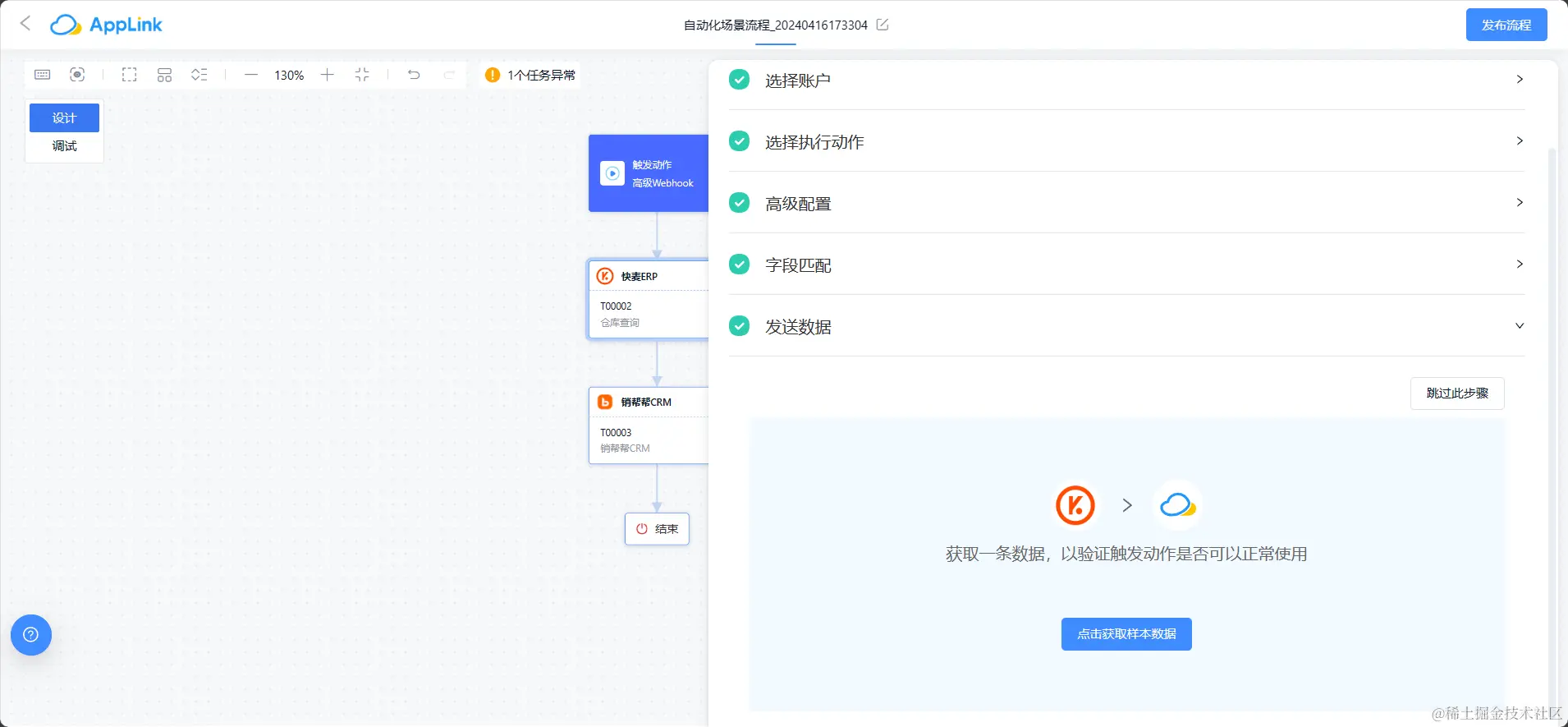Select the 销帮帮CRM T00003 node

tap(649, 426)
